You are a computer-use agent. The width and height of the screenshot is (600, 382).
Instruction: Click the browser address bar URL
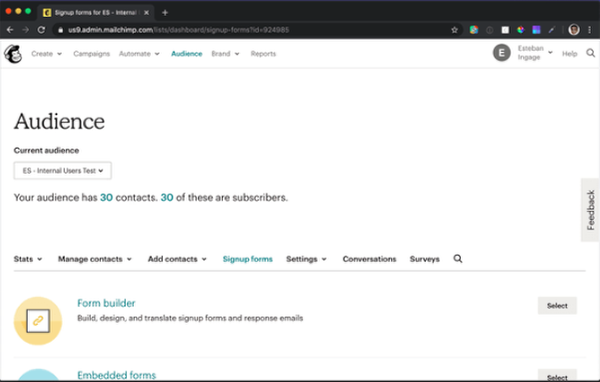(x=179, y=30)
